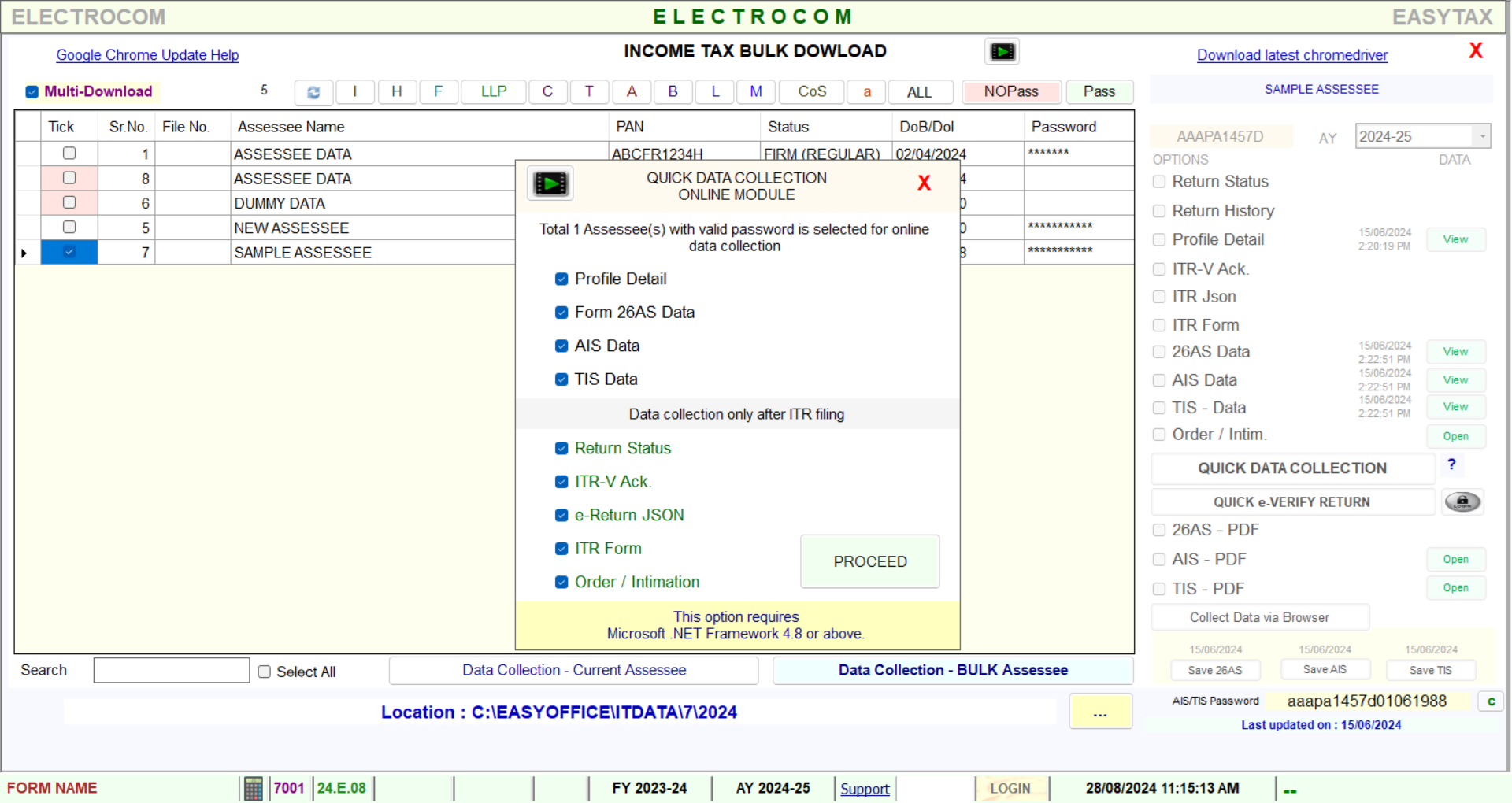Uncheck ITR-V Ack. in the dialog

pyautogui.click(x=561, y=482)
